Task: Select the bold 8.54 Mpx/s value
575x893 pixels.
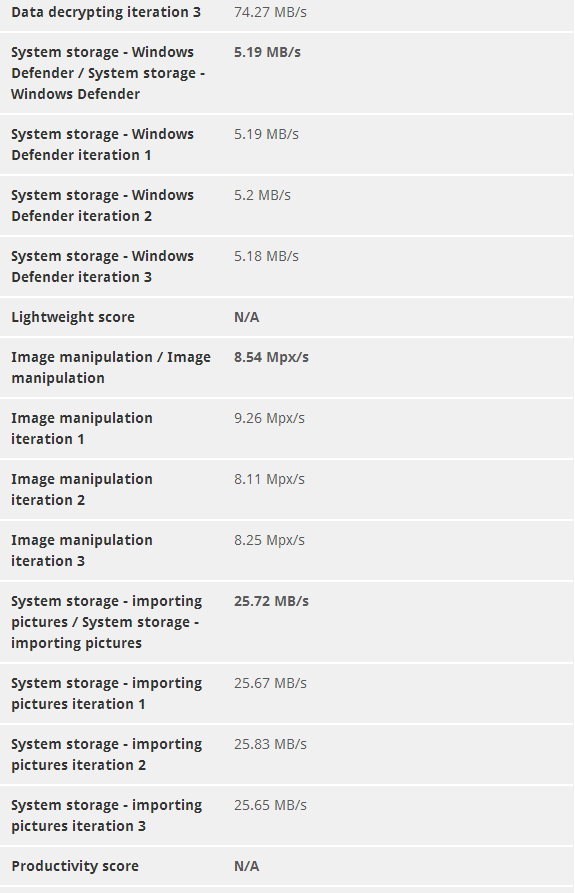Action: [271, 357]
